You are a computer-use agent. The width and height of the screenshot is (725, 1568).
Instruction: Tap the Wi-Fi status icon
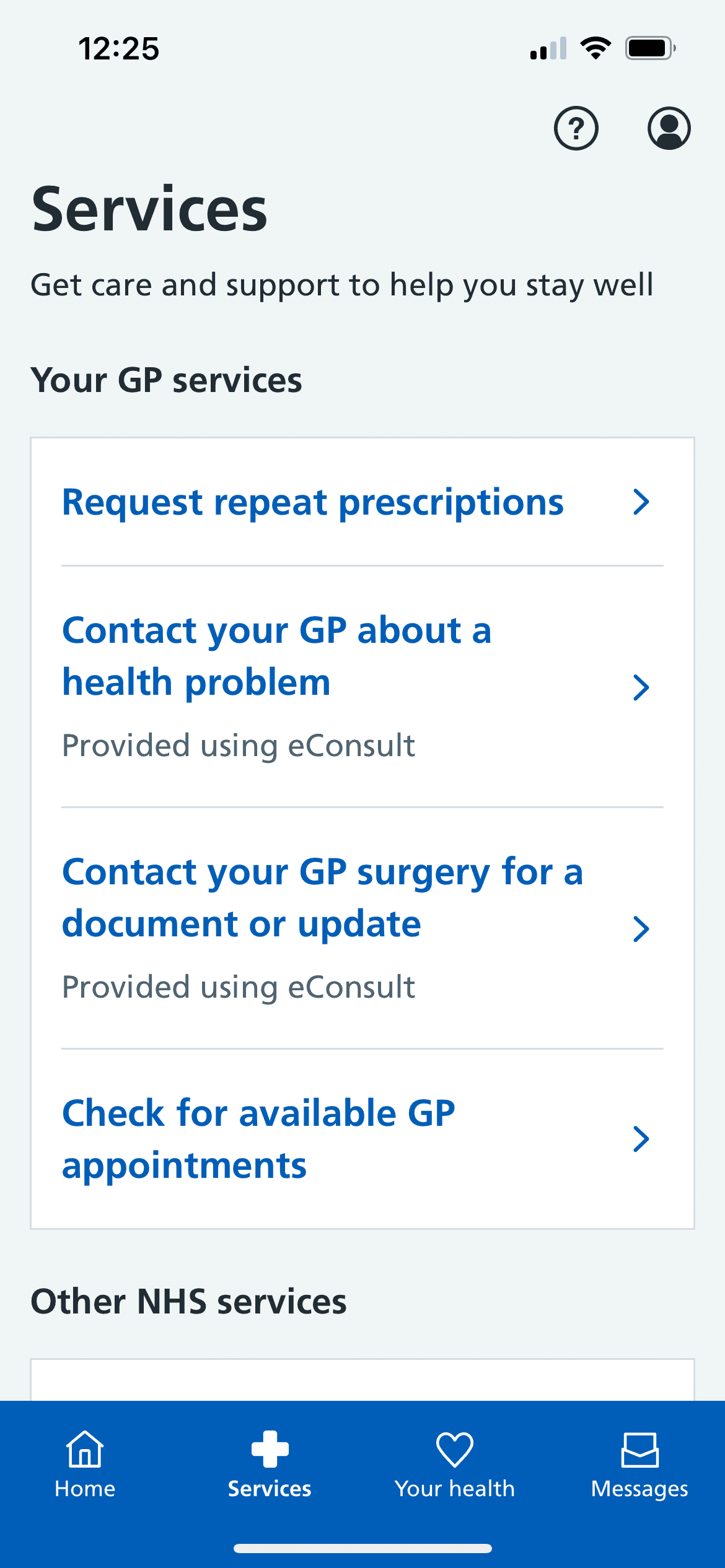point(595,48)
